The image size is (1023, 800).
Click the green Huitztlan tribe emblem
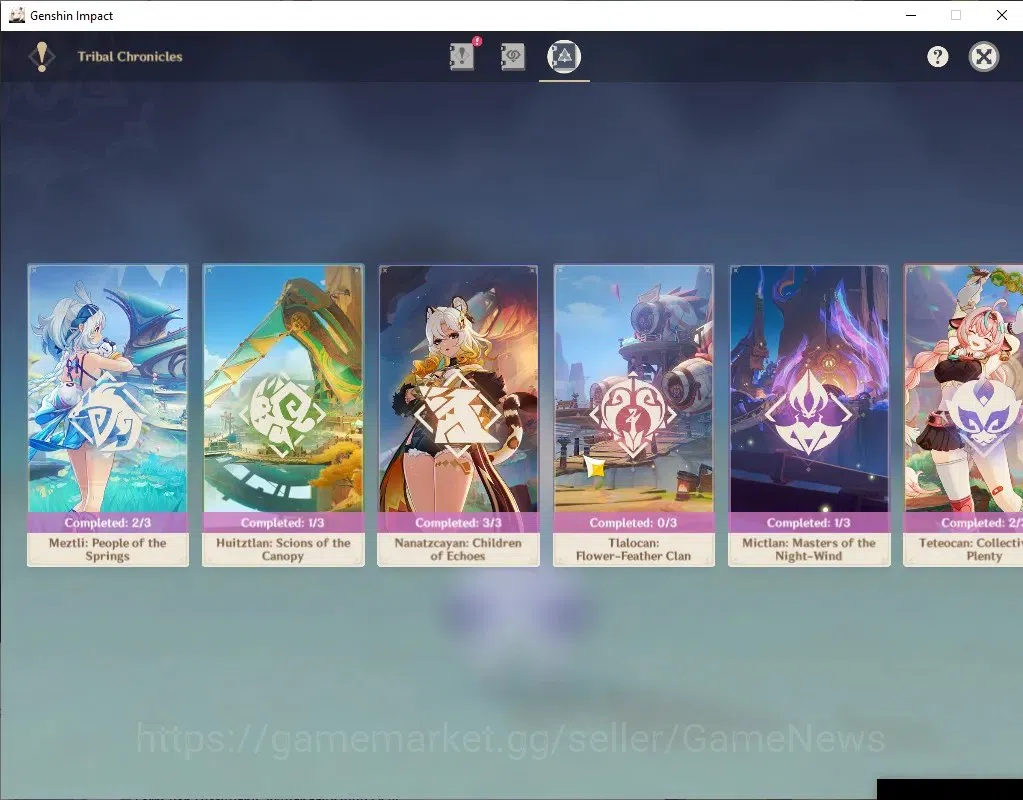282,414
